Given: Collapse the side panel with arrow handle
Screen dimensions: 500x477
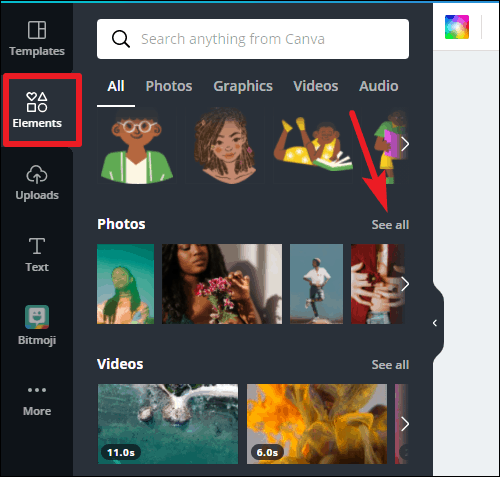Looking at the screenshot, I should (435, 323).
